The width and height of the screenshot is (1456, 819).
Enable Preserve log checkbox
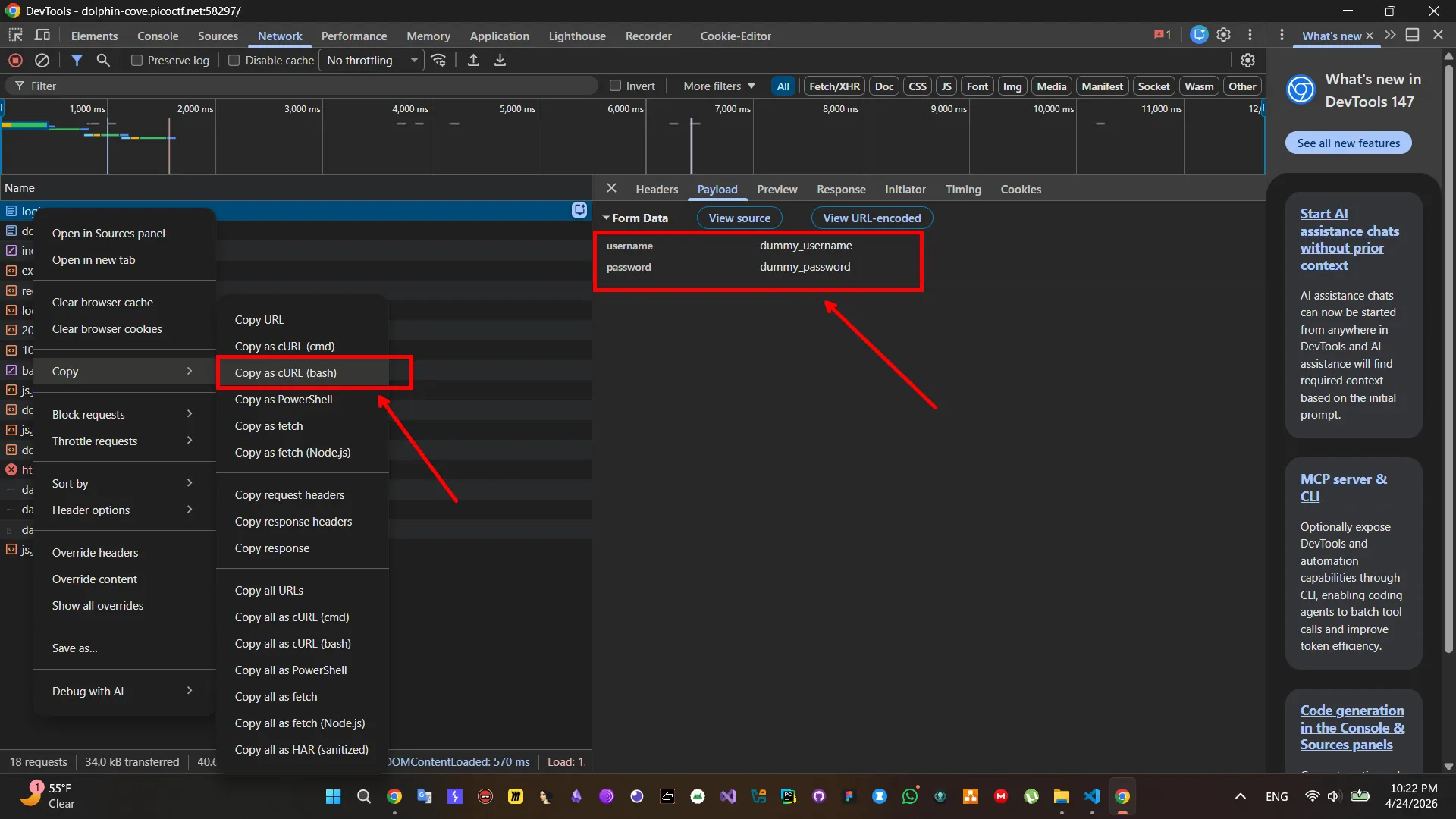click(x=136, y=61)
